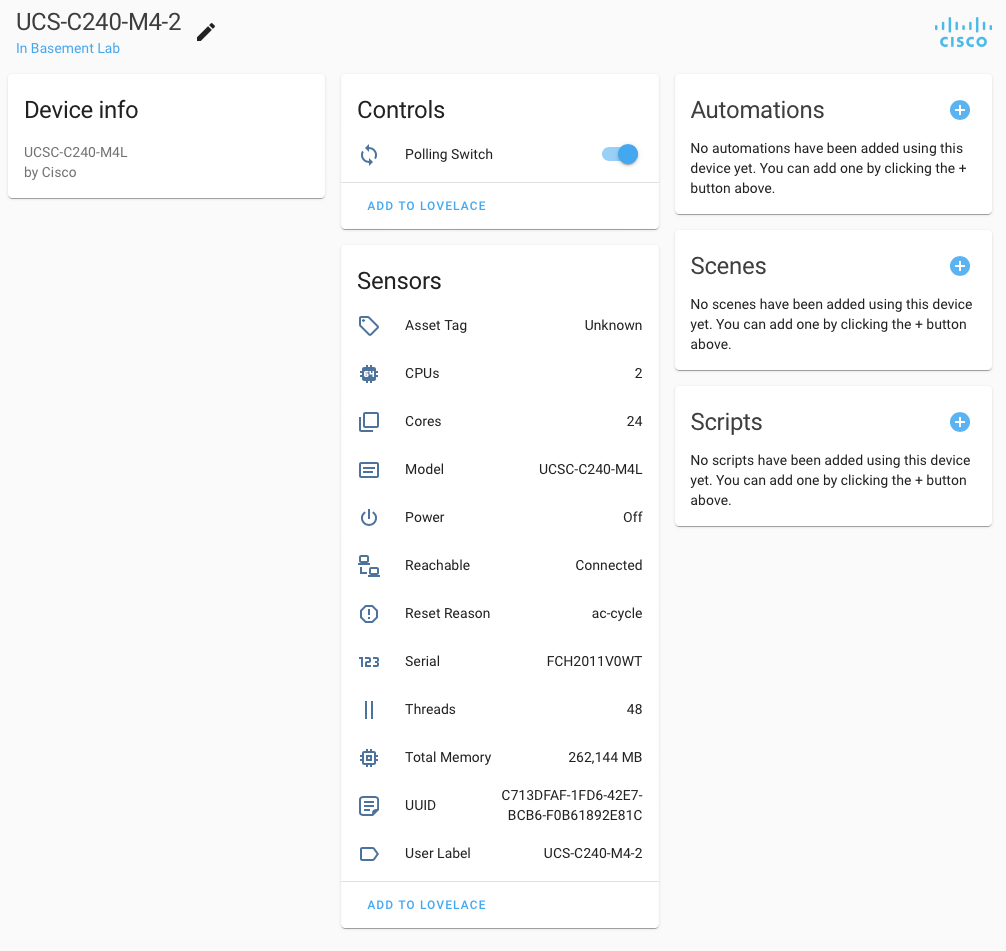Open the UUID sensor label
The width and height of the screenshot is (1006, 951).
420,805
